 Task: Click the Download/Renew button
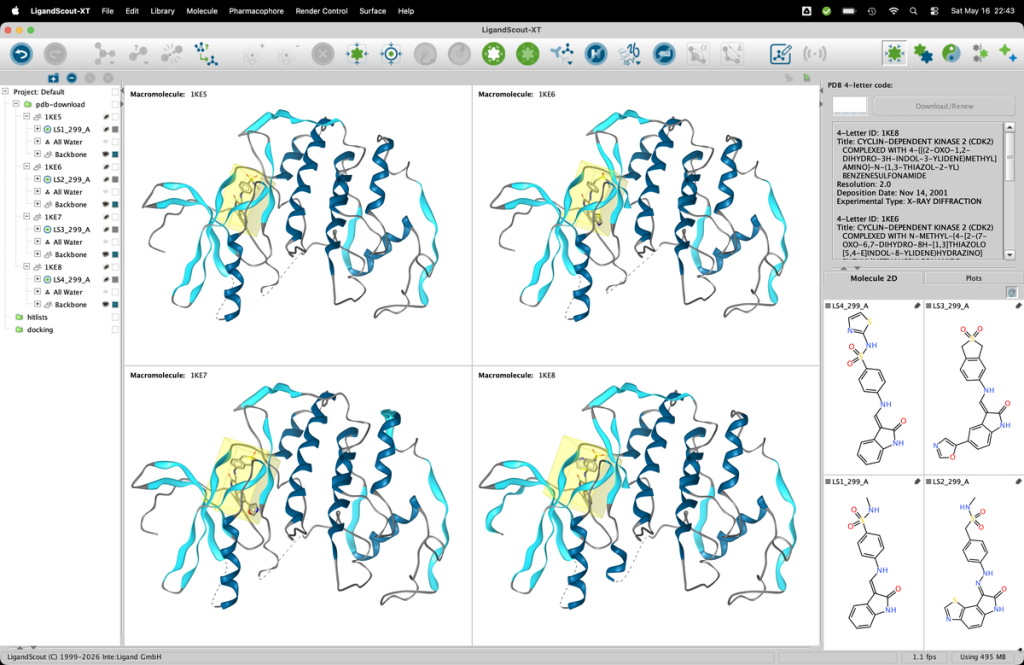(944, 106)
